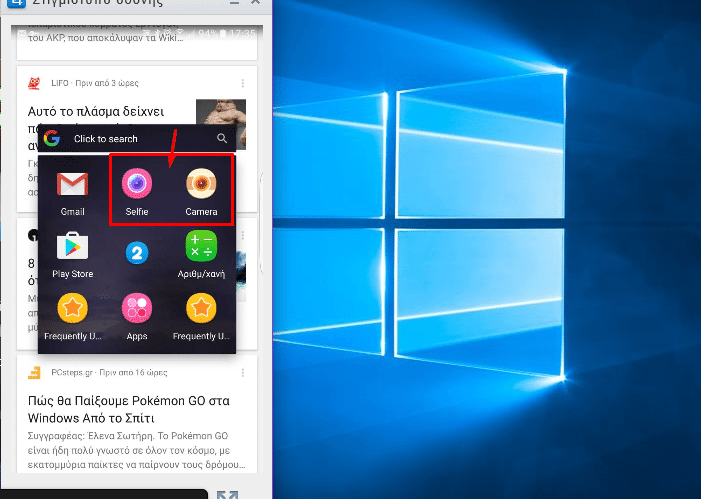The height and width of the screenshot is (499, 701).
Task: Open the Play Store app
Action: (x=72, y=246)
